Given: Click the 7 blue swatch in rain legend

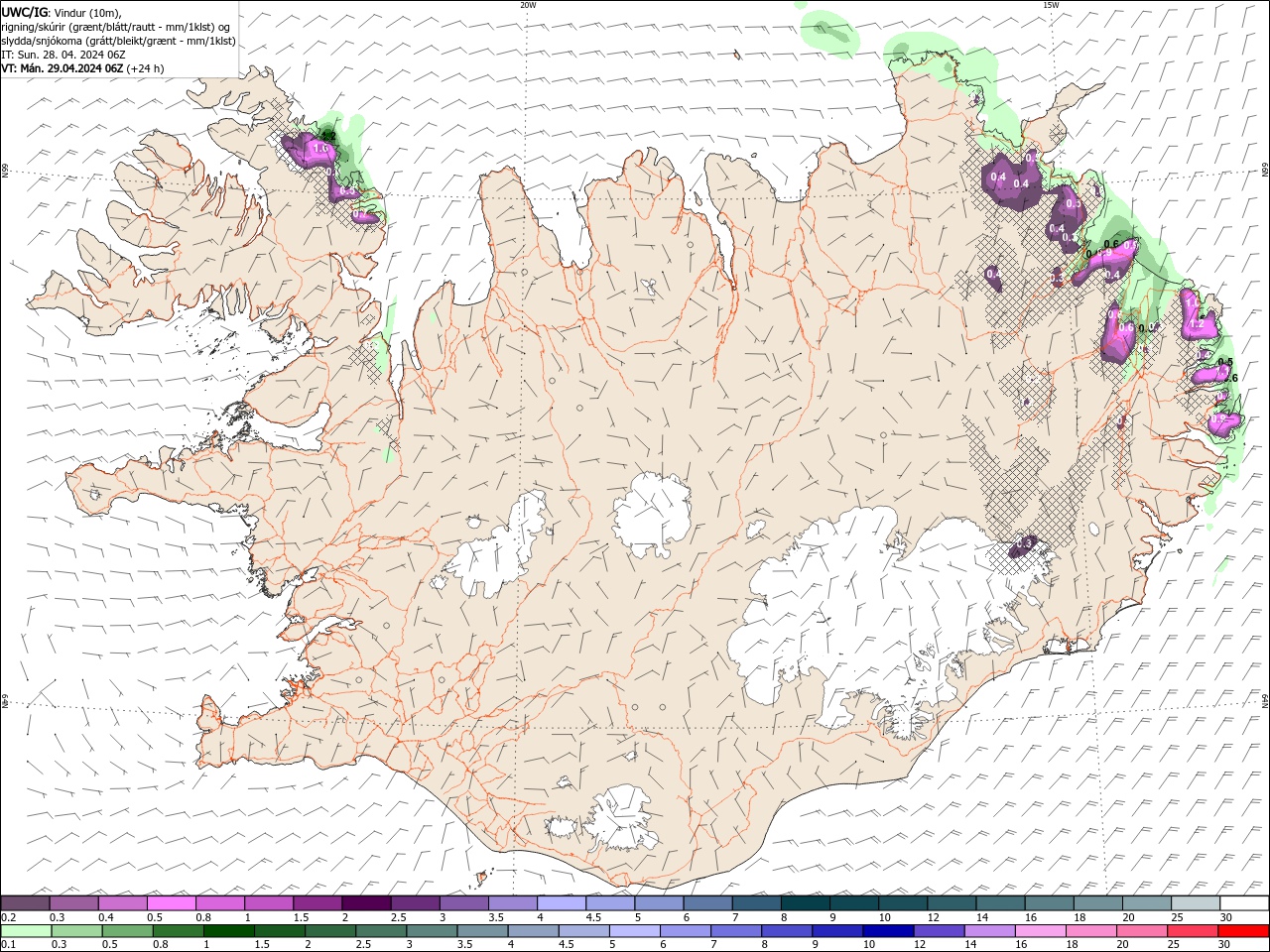Looking at the screenshot, I should click(736, 931).
